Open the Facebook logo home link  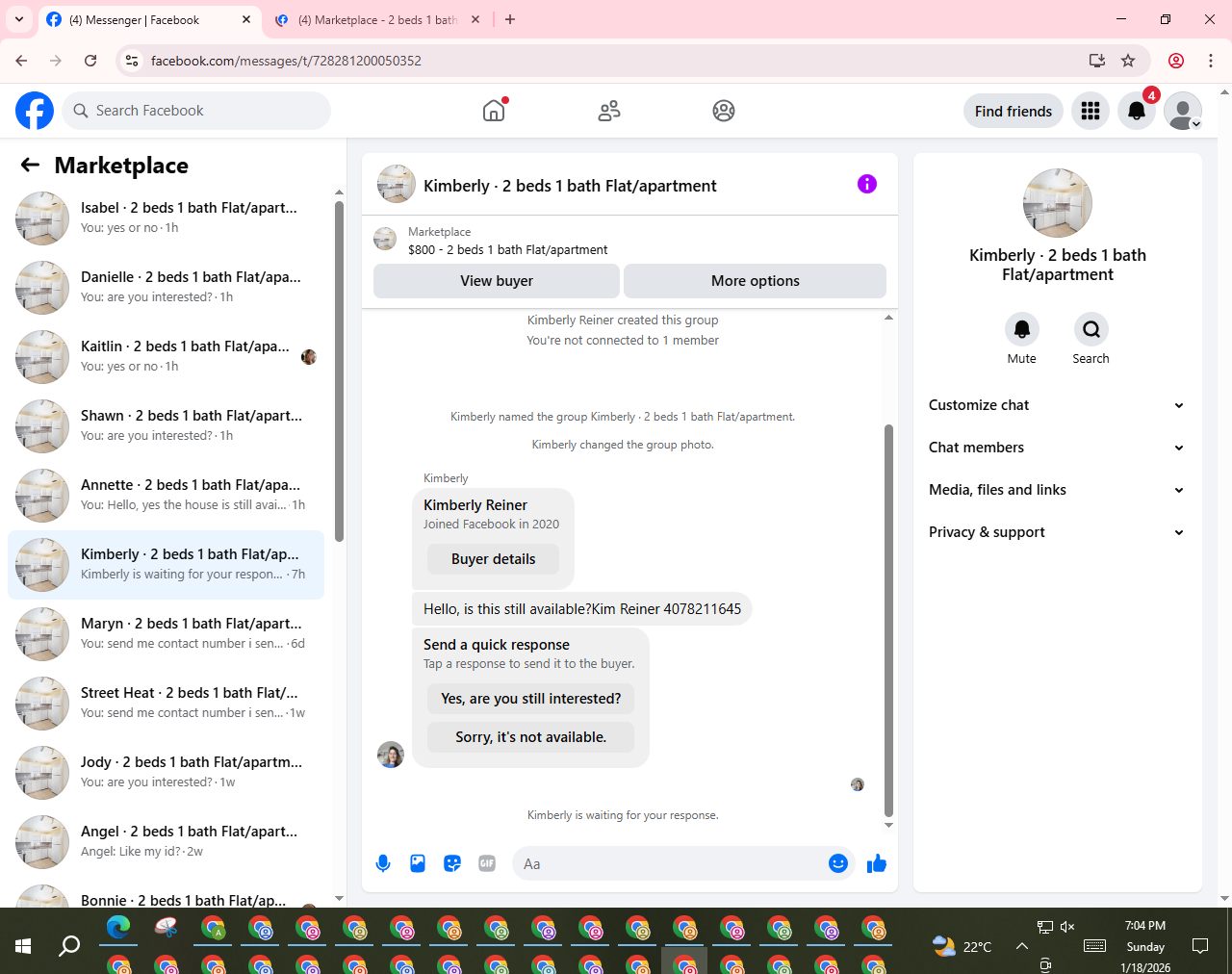[35, 111]
